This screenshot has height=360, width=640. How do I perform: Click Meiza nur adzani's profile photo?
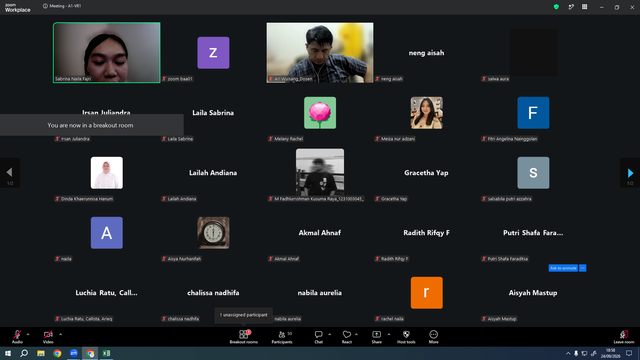pyautogui.click(x=427, y=113)
